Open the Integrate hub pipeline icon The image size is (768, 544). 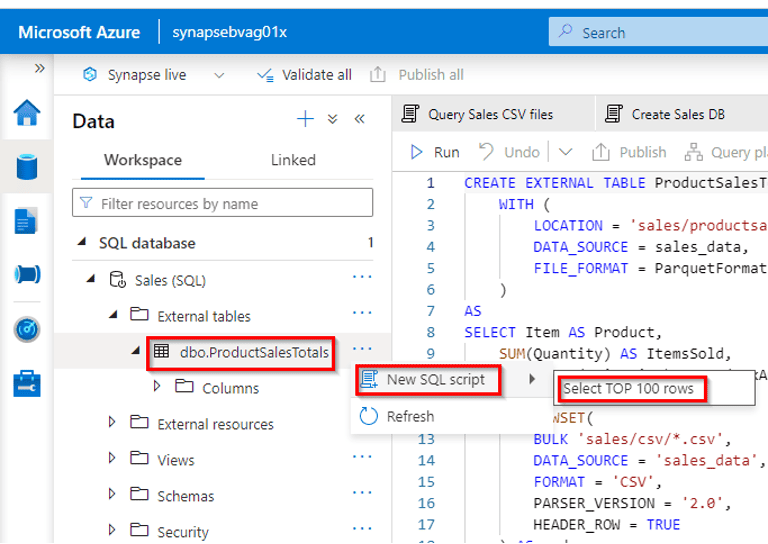pyautogui.click(x=27, y=274)
